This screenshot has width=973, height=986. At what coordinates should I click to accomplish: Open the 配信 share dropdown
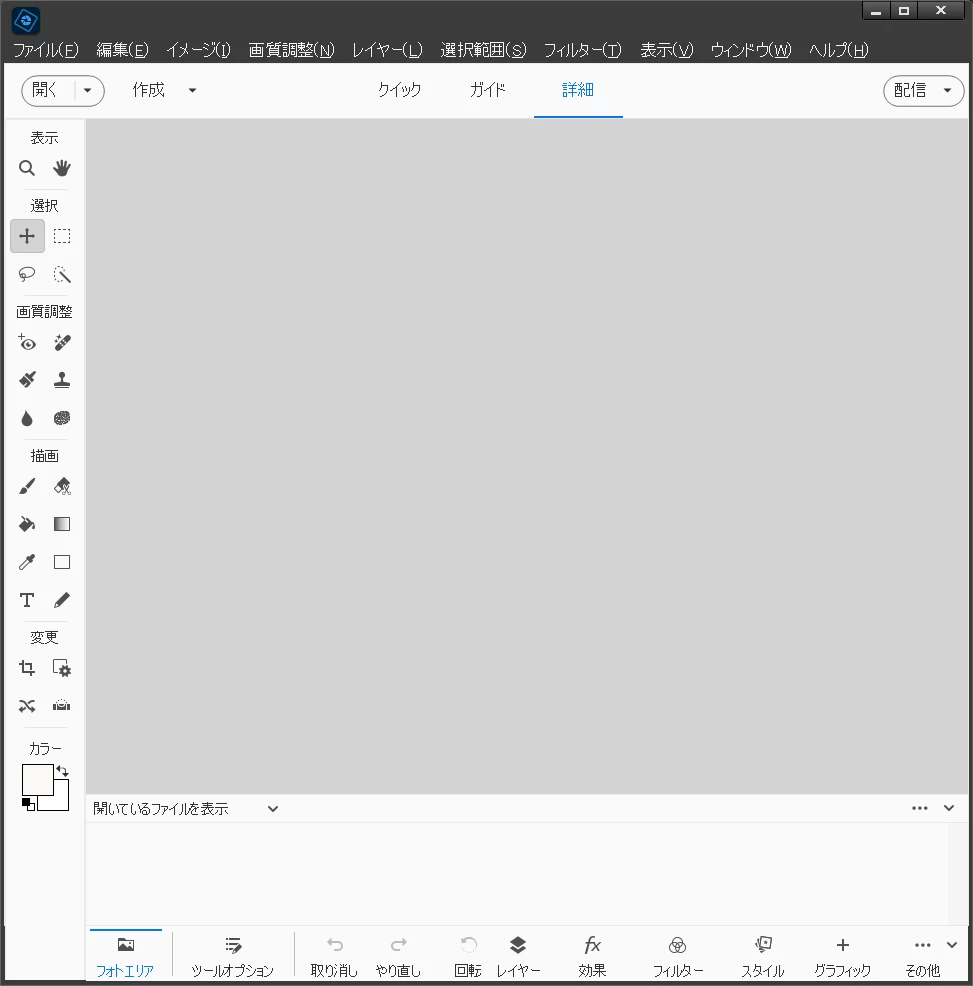[x=923, y=91]
